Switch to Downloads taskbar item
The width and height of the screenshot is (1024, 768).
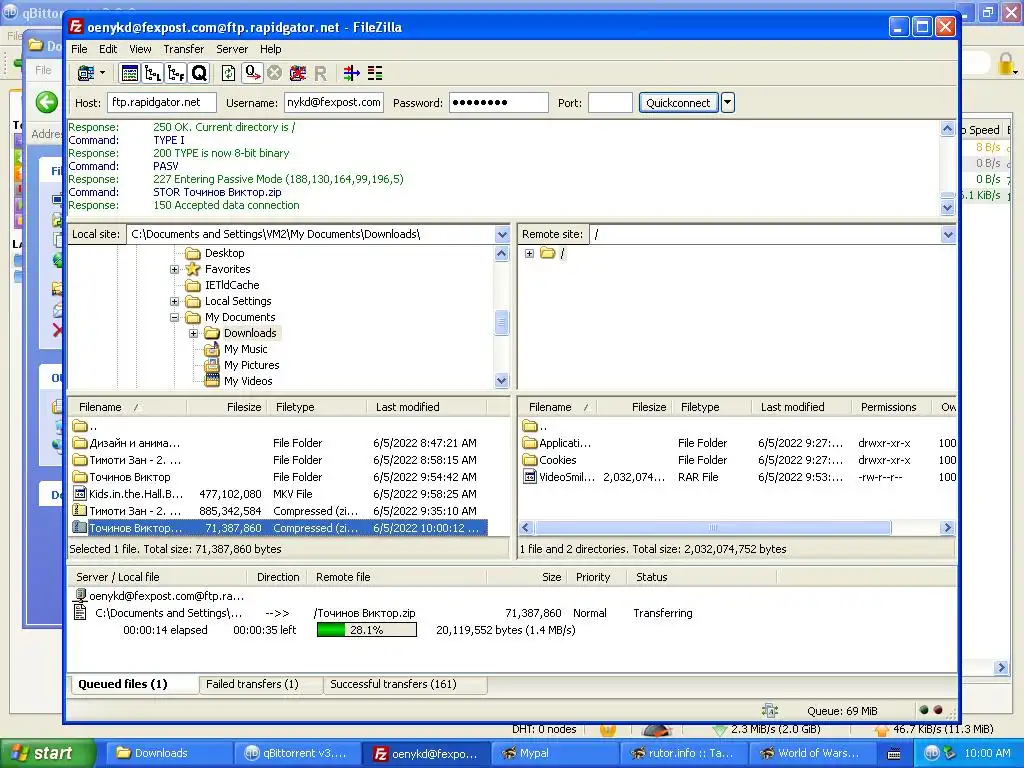(167, 754)
